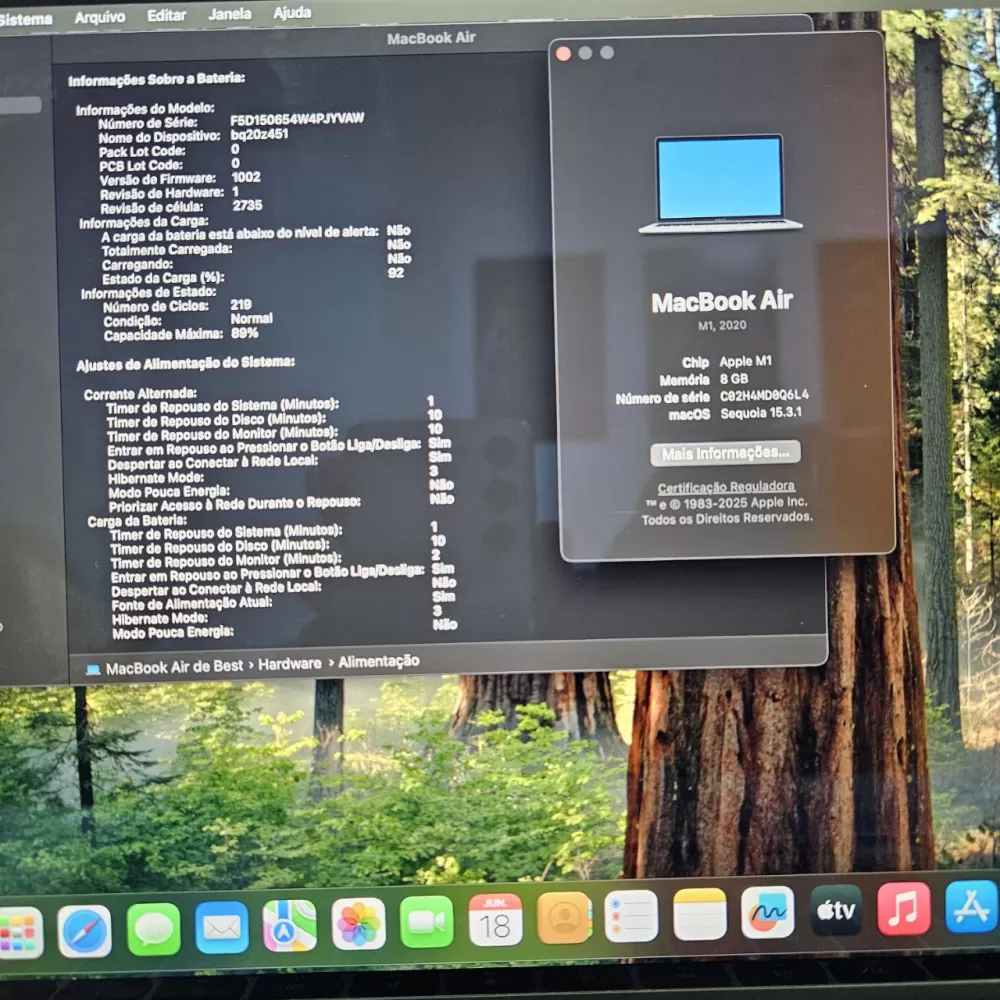The width and height of the screenshot is (1000, 1000).
Task: Click the cell revision value 2735
Action: click(x=247, y=205)
